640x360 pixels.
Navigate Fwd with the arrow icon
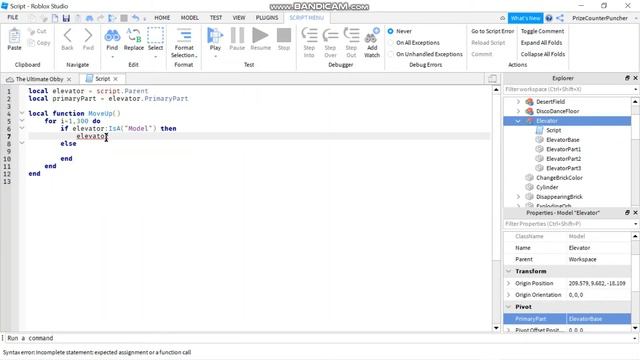point(88,36)
